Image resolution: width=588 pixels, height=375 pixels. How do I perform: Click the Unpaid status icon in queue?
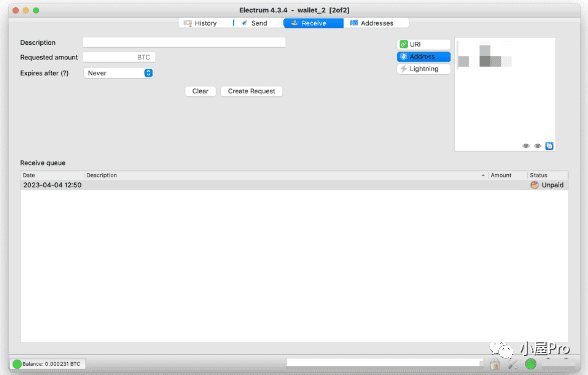tap(534, 185)
